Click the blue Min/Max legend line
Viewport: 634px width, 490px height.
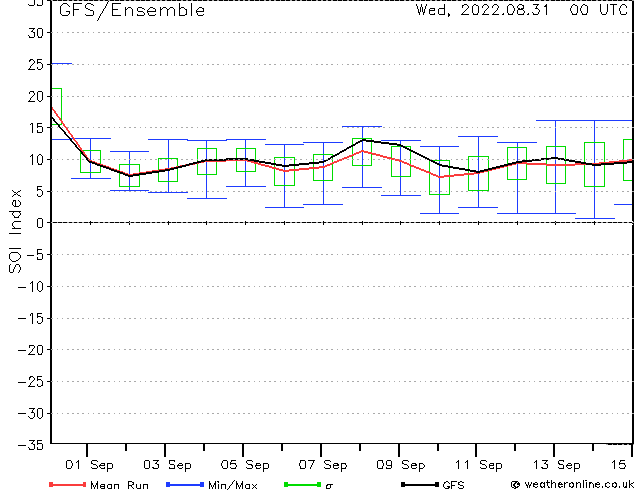(185, 484)
